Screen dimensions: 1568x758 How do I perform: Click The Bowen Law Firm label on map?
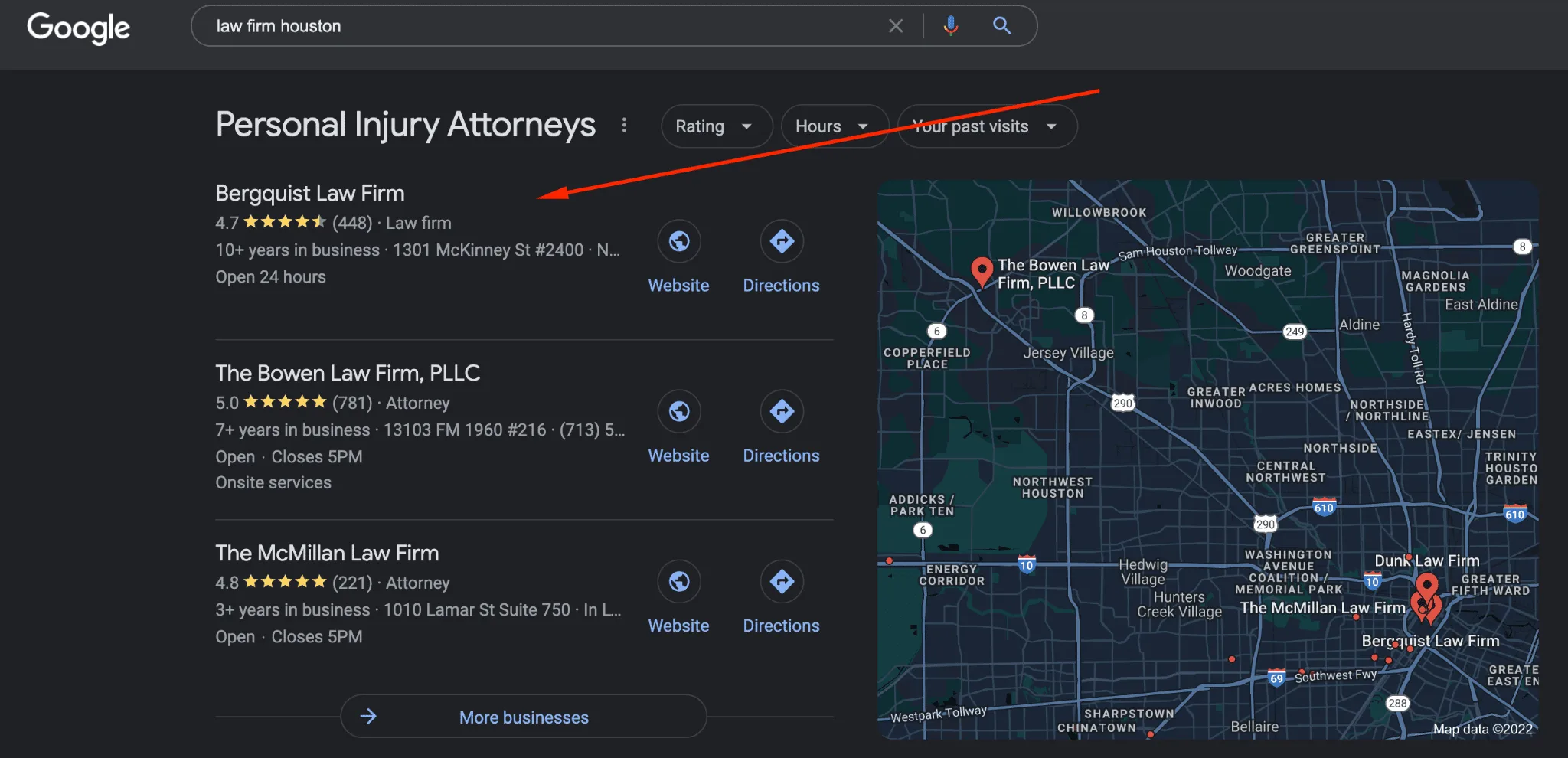click(x=1053, y=273)
